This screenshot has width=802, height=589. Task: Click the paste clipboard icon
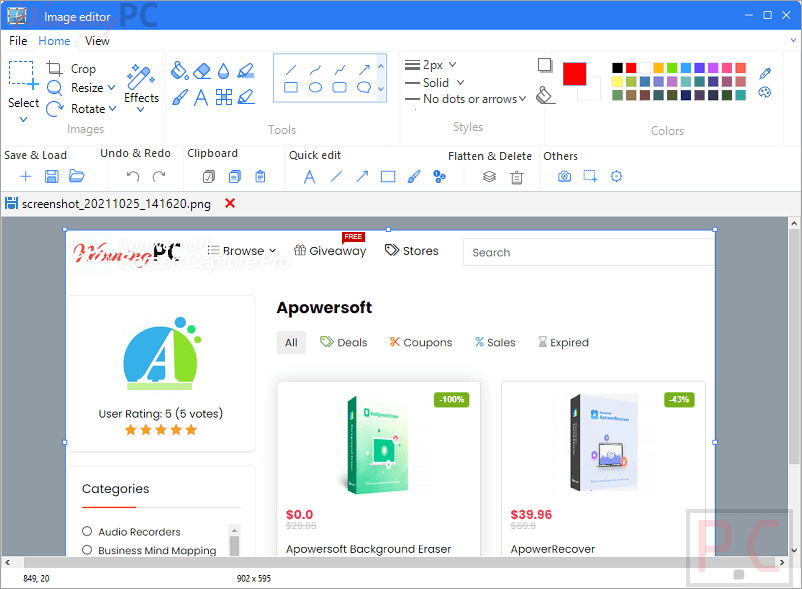[x=260, y=176]
